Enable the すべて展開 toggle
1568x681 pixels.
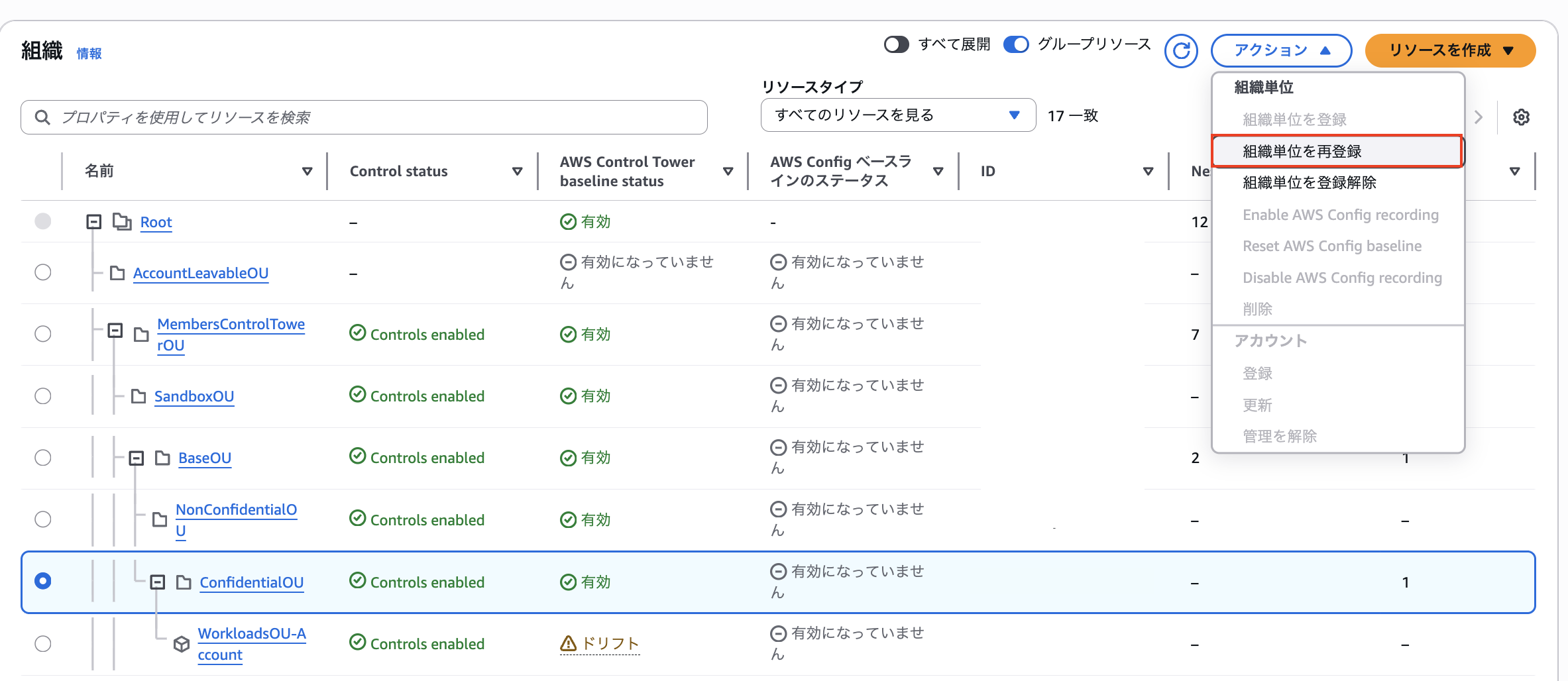(897, 44)
